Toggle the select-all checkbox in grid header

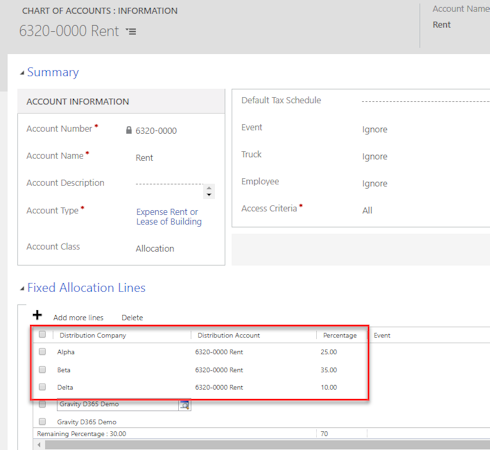[x=42, y=334]
